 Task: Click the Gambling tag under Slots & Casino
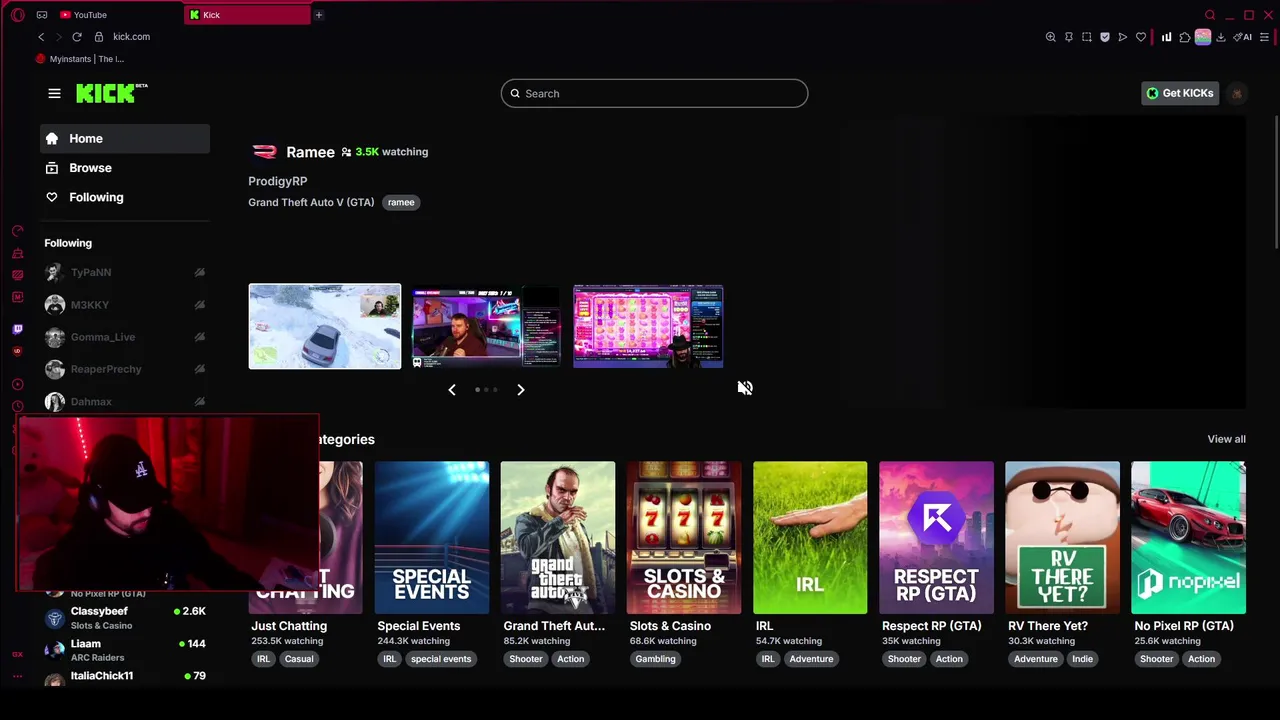tap(655, 659)
